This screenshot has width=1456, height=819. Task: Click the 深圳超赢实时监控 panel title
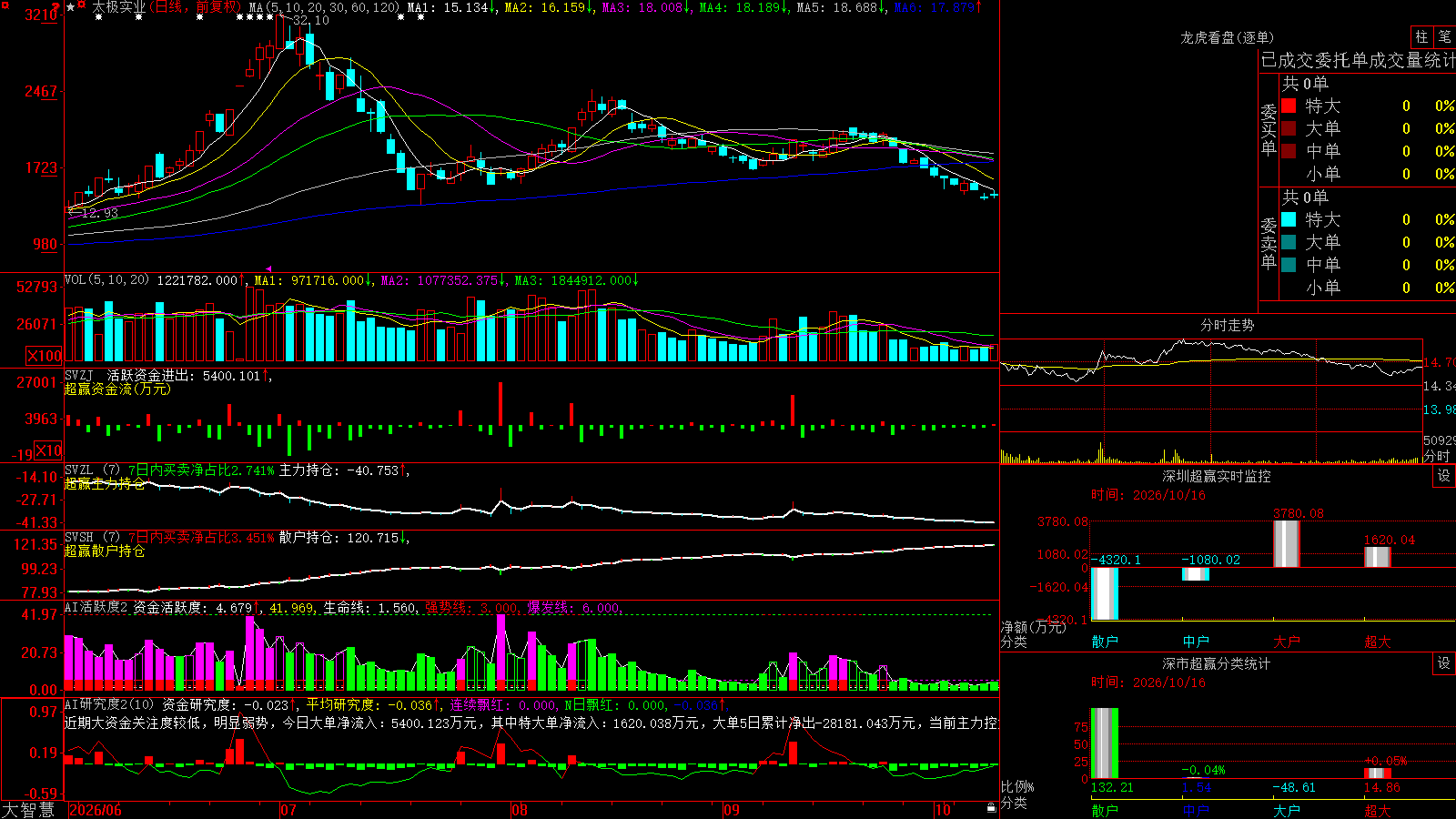click(1216, 476)
